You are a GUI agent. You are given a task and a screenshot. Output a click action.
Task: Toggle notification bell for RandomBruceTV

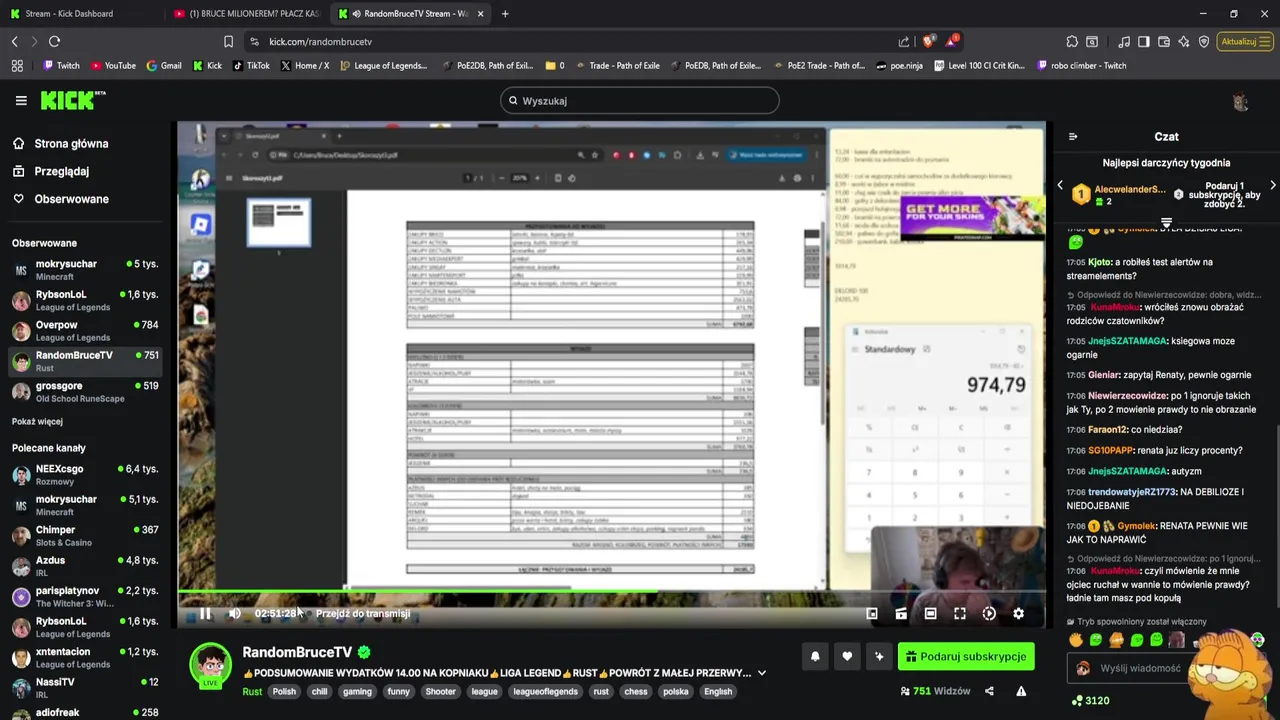pyautogui.click(x=815, y=657)
